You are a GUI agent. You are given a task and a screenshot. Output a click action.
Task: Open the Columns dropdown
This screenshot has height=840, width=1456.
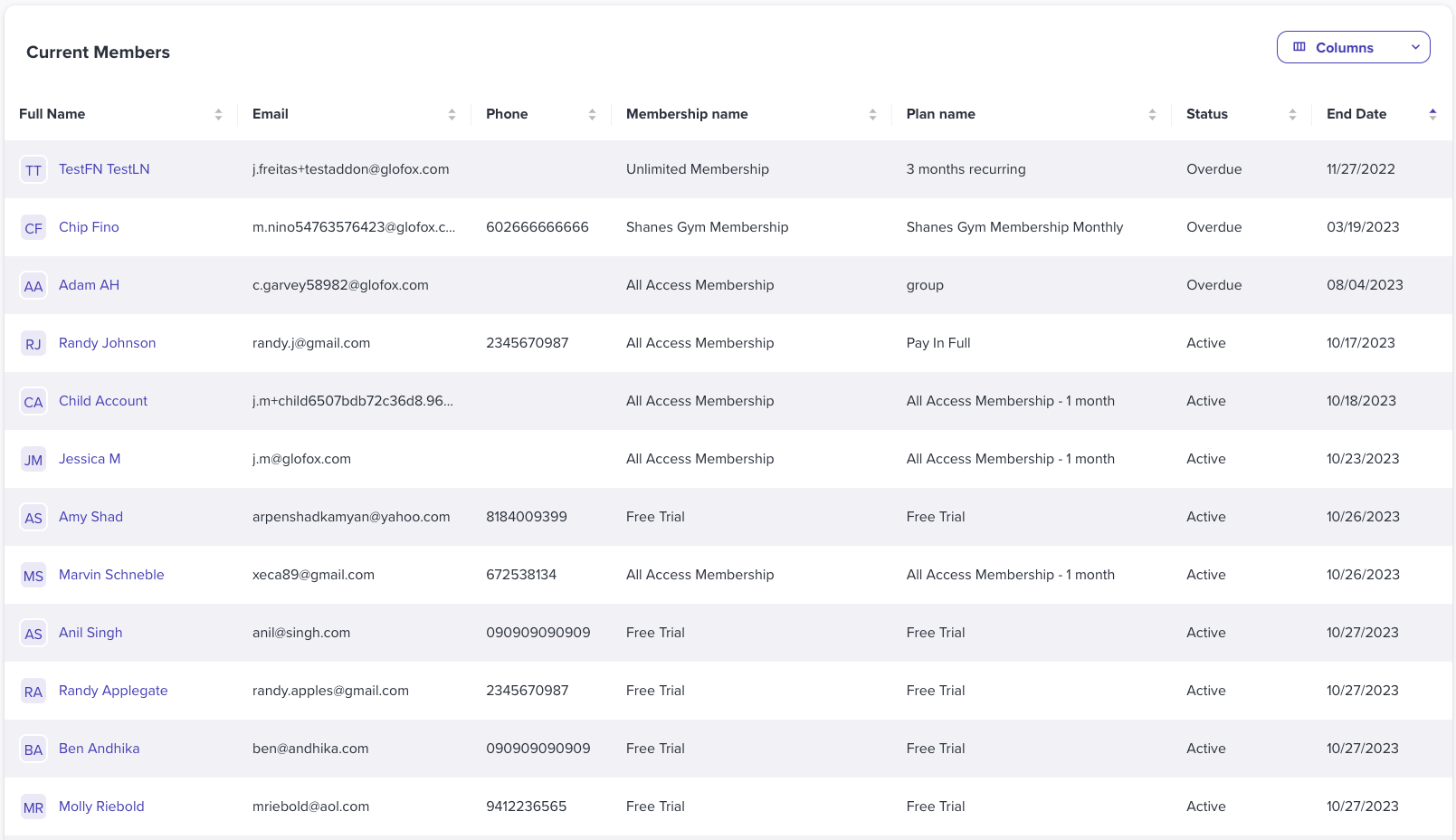(x=1353, y=47)
